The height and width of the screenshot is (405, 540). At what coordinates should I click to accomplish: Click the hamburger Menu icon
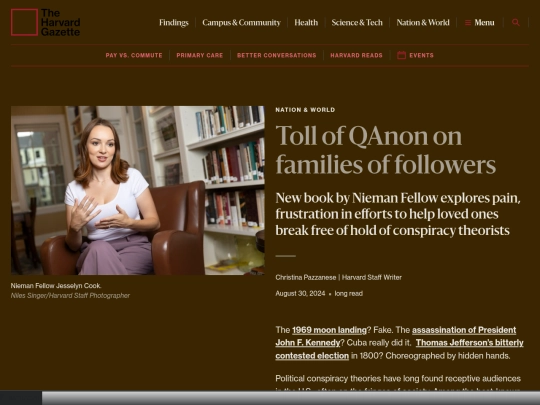pyautogui.click(x=468, y=23)
